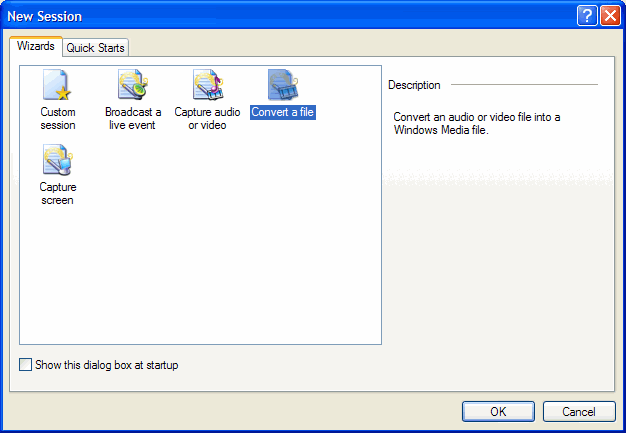Click 'Show this dialog box at startup' label

[106, 366]
